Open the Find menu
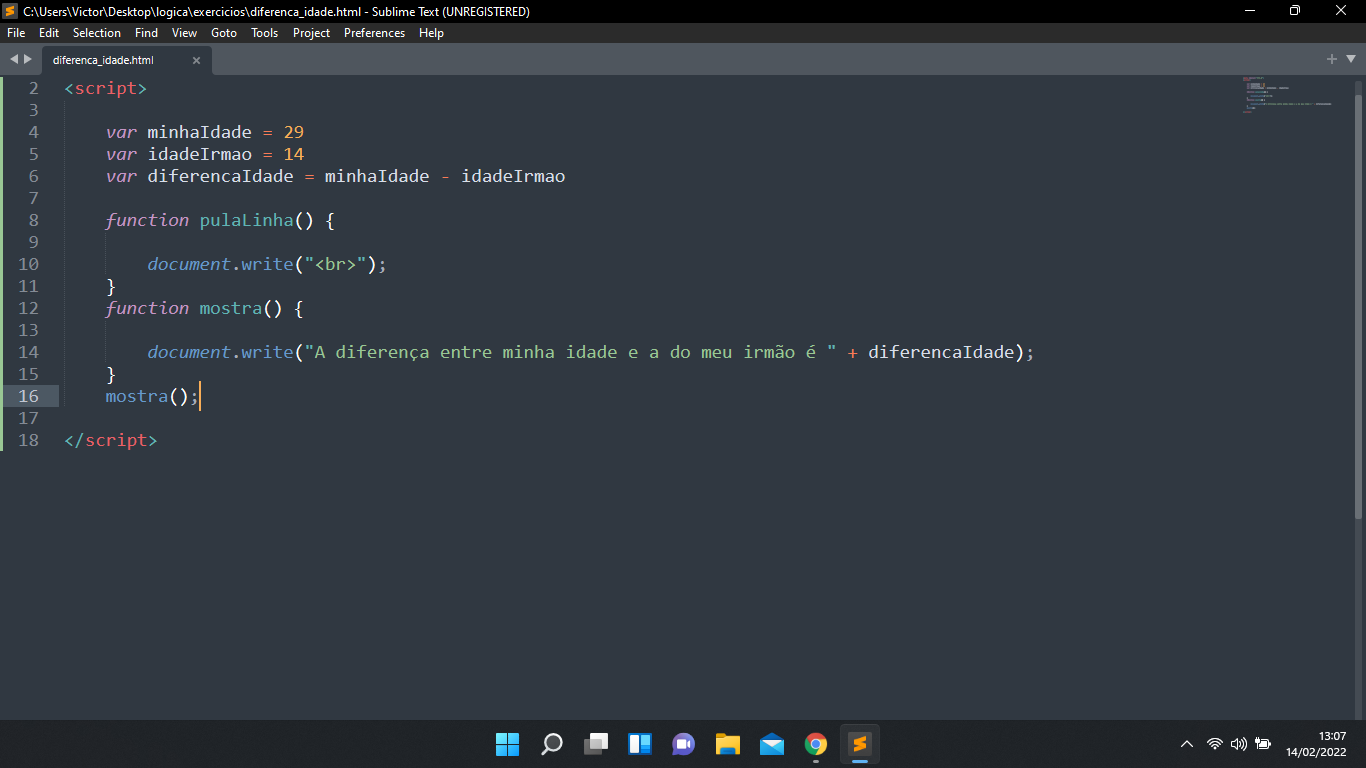Viewport: 1366px width, 768px height. [x=146, y=33]
